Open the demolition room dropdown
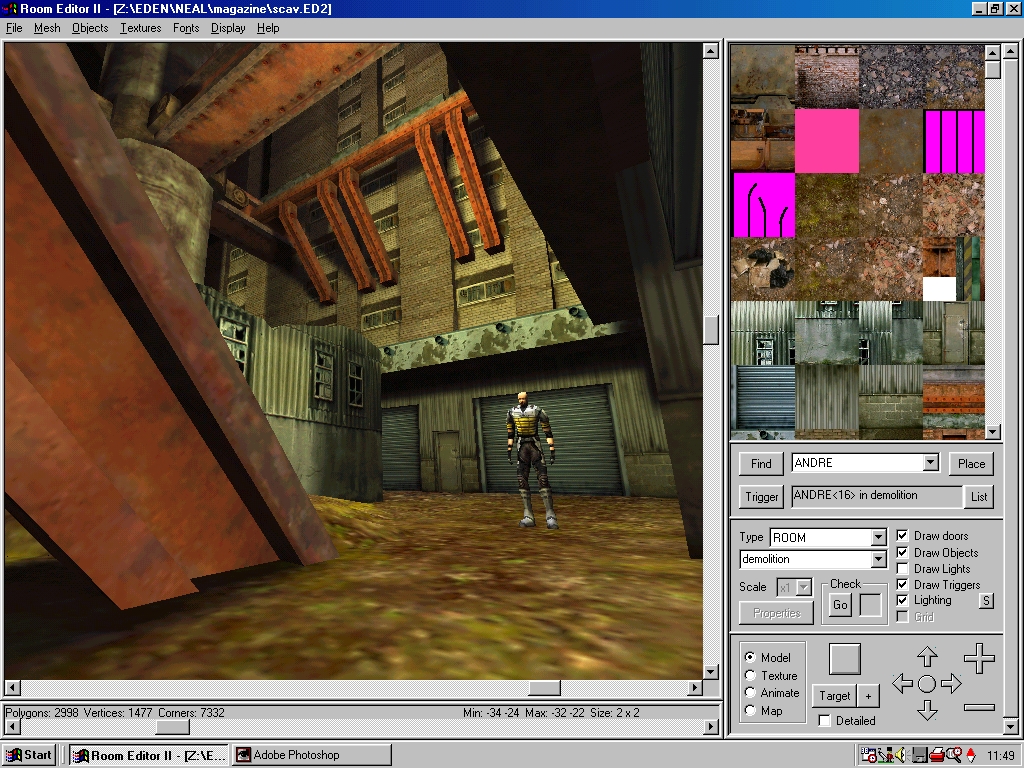Screen dimensions: 1024x768 click(878, 560)
